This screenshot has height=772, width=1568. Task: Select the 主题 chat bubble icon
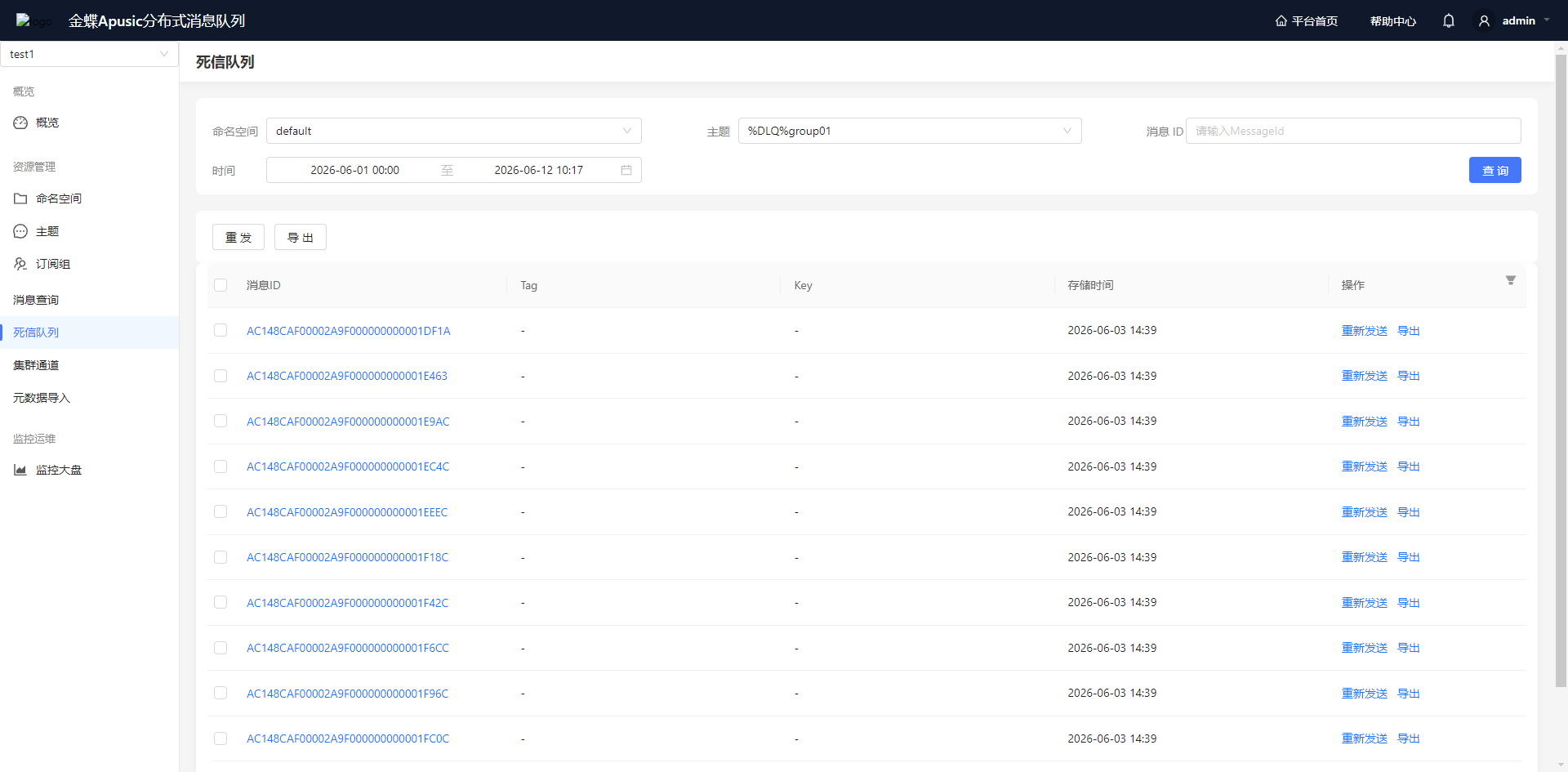[20, 231]
